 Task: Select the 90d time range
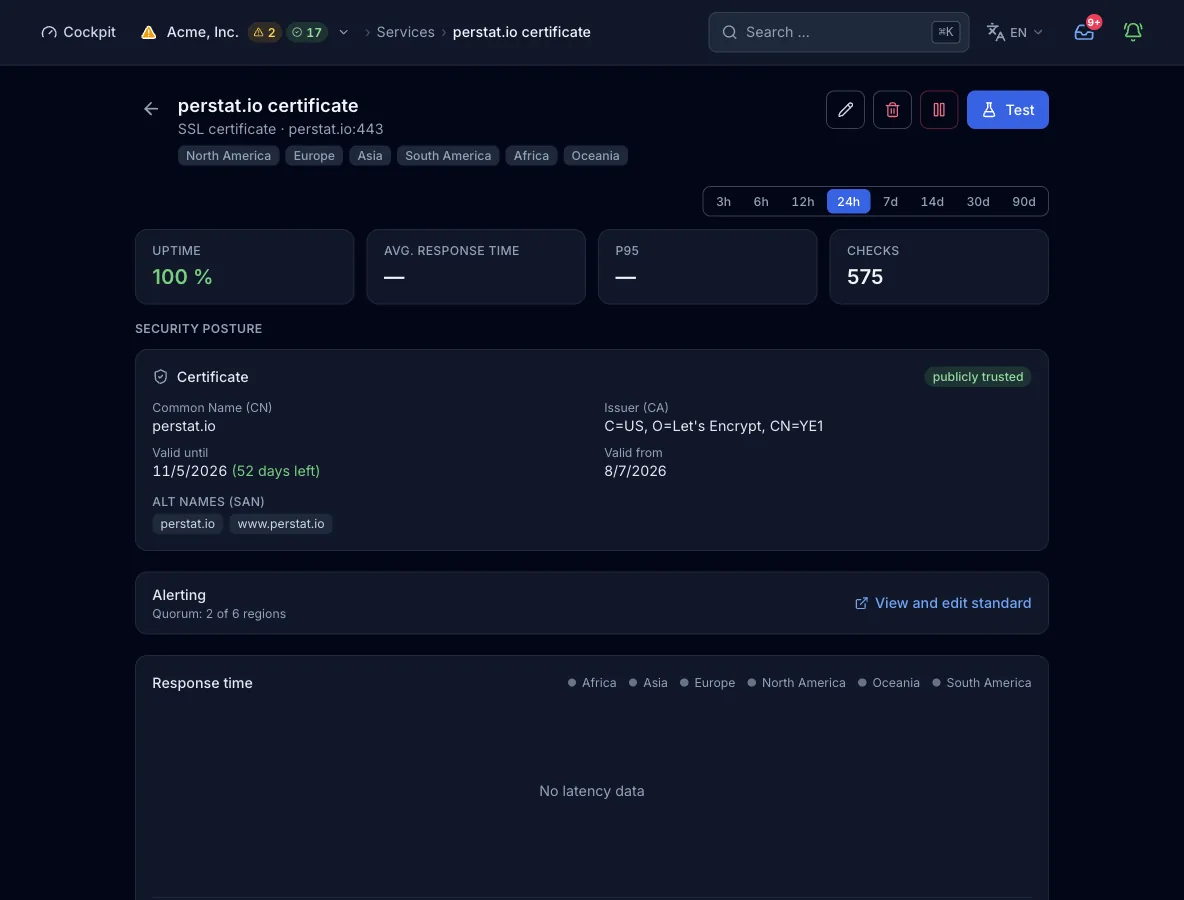click(1023, 202)
